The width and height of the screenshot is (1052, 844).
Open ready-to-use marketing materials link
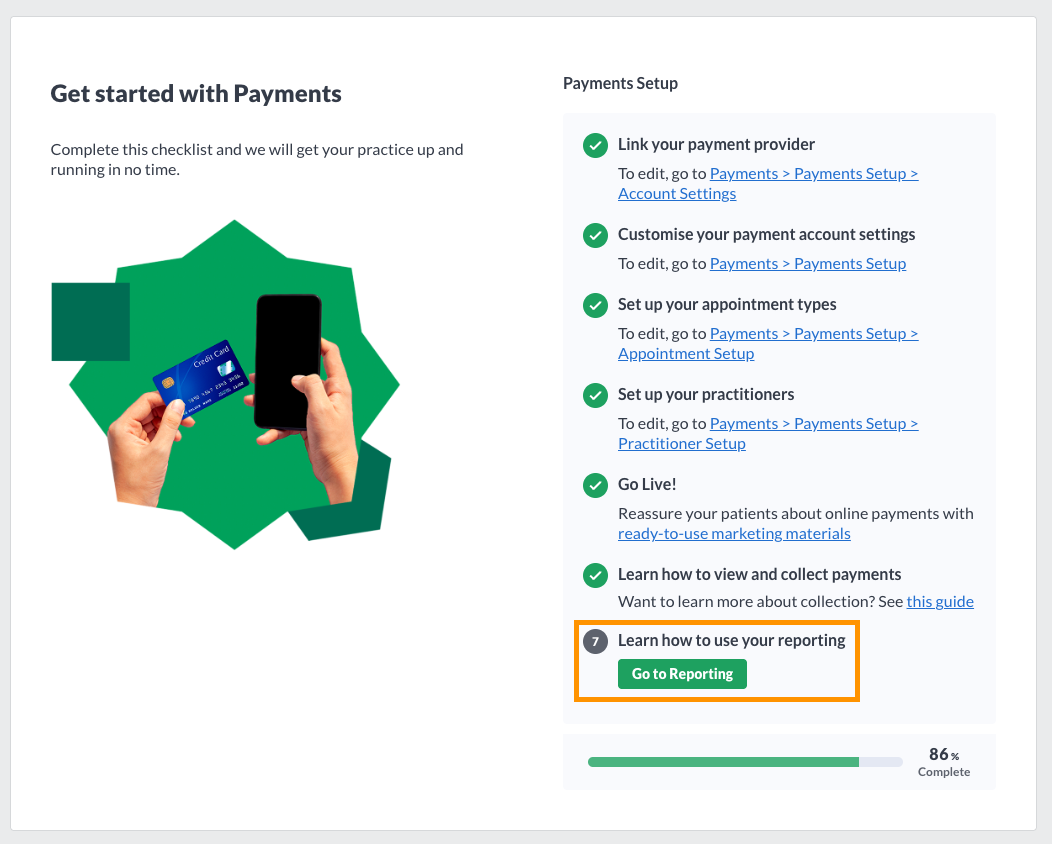tap(734, 534)
